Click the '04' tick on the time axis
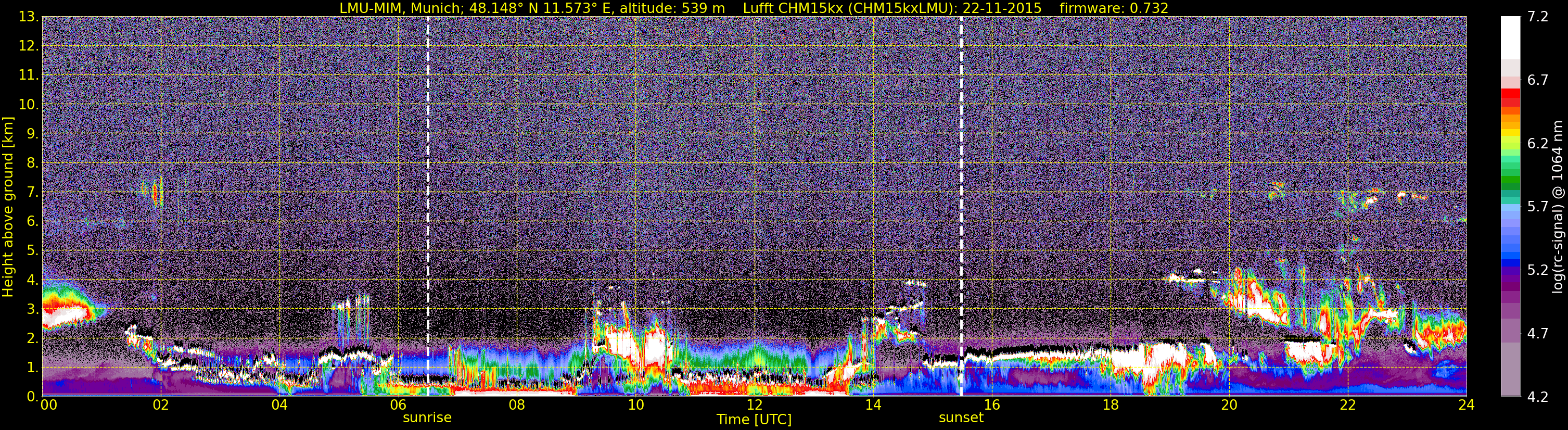This screenshot has height=430, width=1568. [279, 406]
